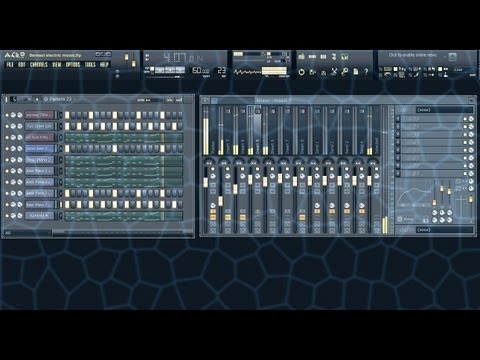
Task: Click the key-shaped icon in shortcut panel
Action: coord(345,72)
